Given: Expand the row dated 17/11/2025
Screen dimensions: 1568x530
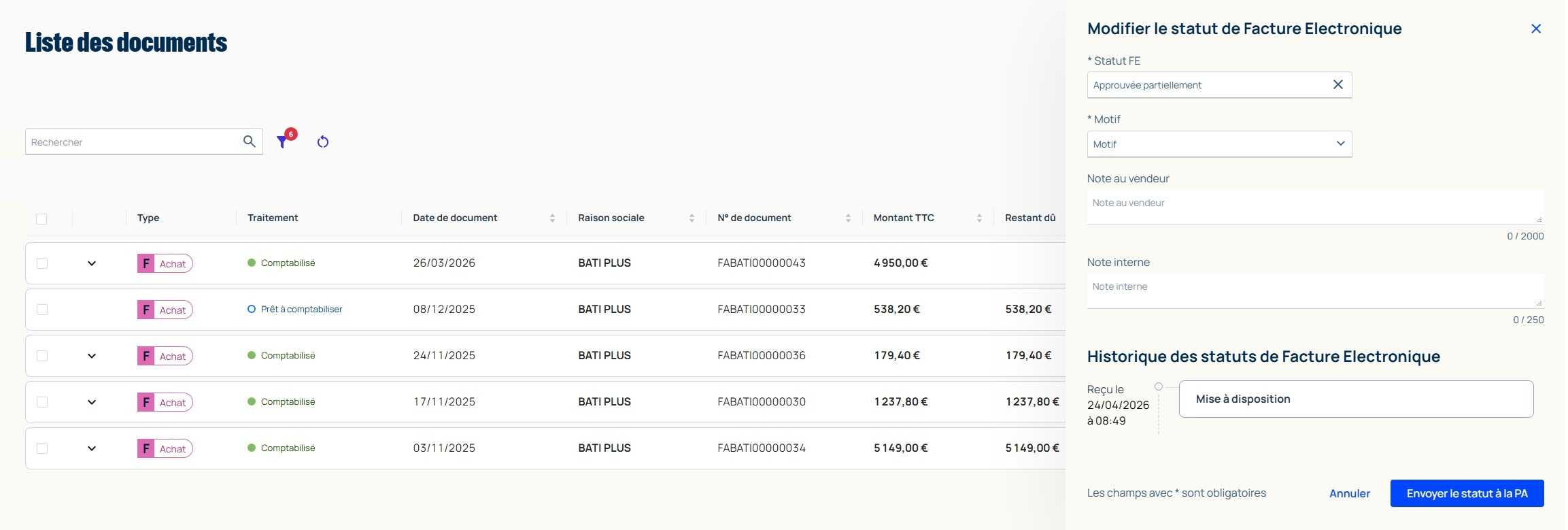Looking at the screenshot, I should (92, 402).
